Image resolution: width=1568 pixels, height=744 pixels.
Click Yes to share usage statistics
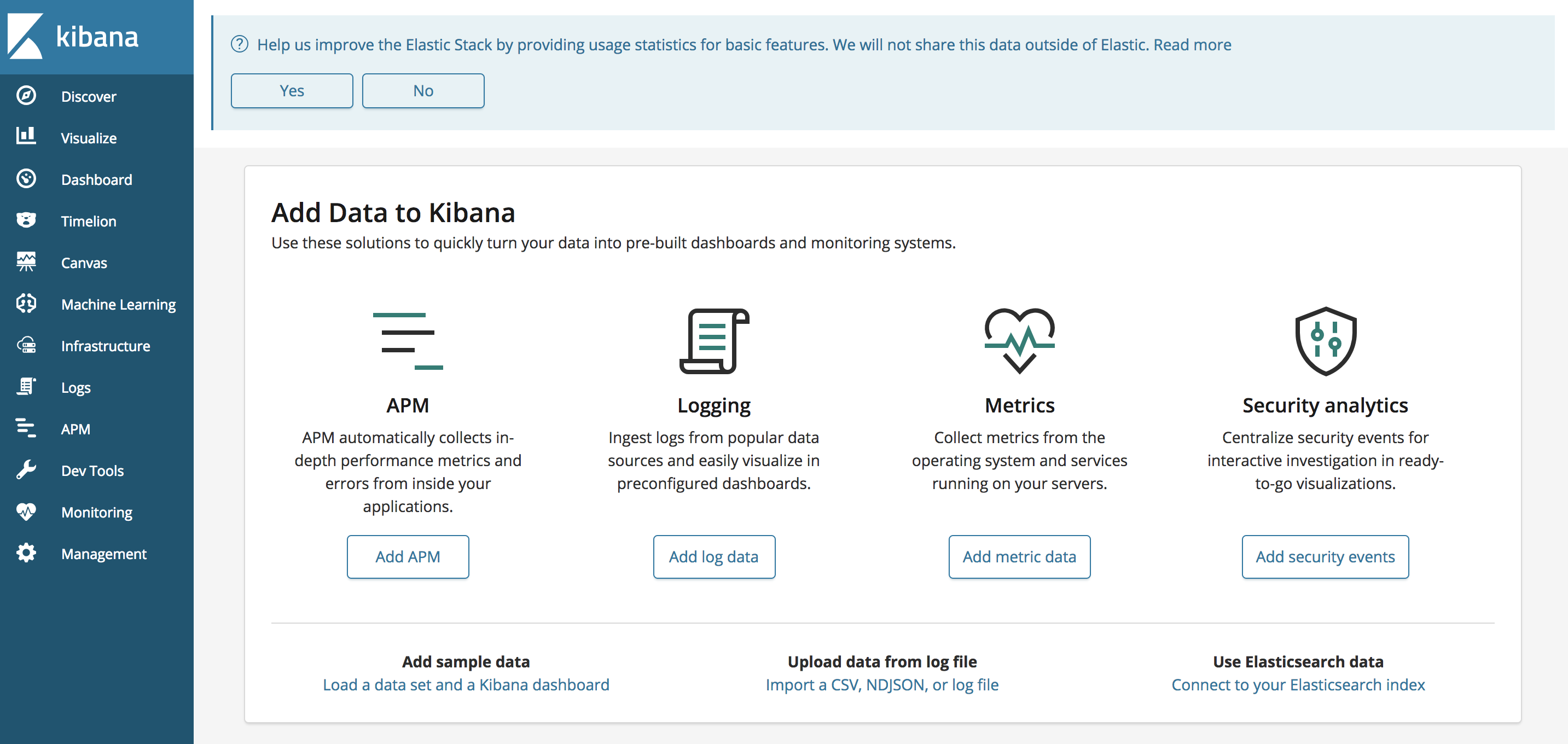292,90
